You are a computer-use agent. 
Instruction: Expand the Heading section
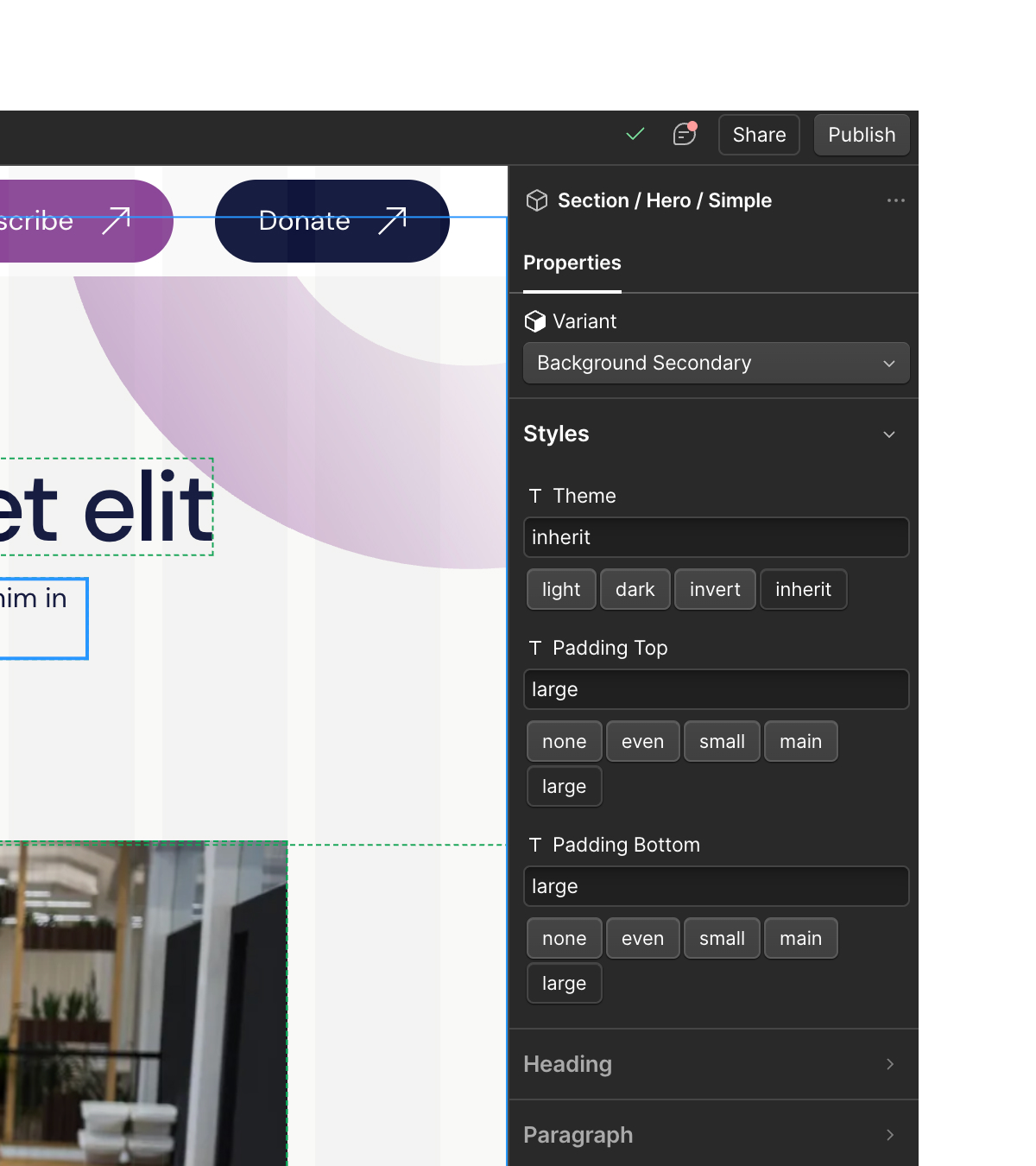tap(713, 1064)
